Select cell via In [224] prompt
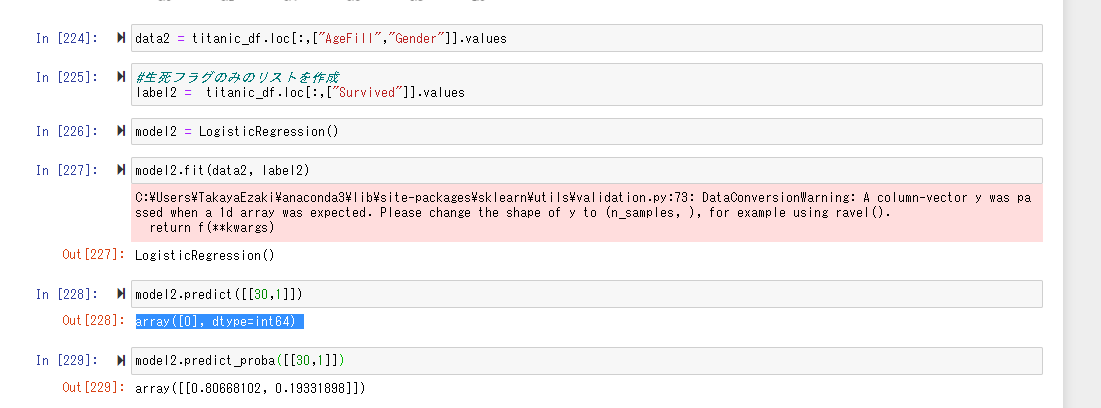 tap(67, 39)
